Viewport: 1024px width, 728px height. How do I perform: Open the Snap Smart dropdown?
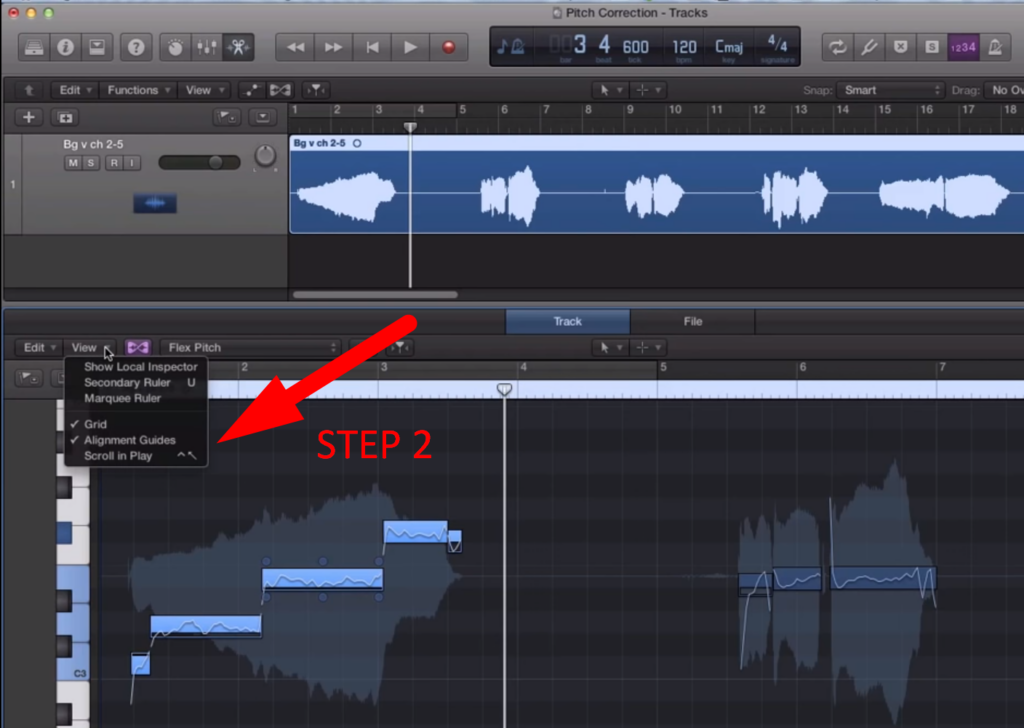(x=890, y=90)
